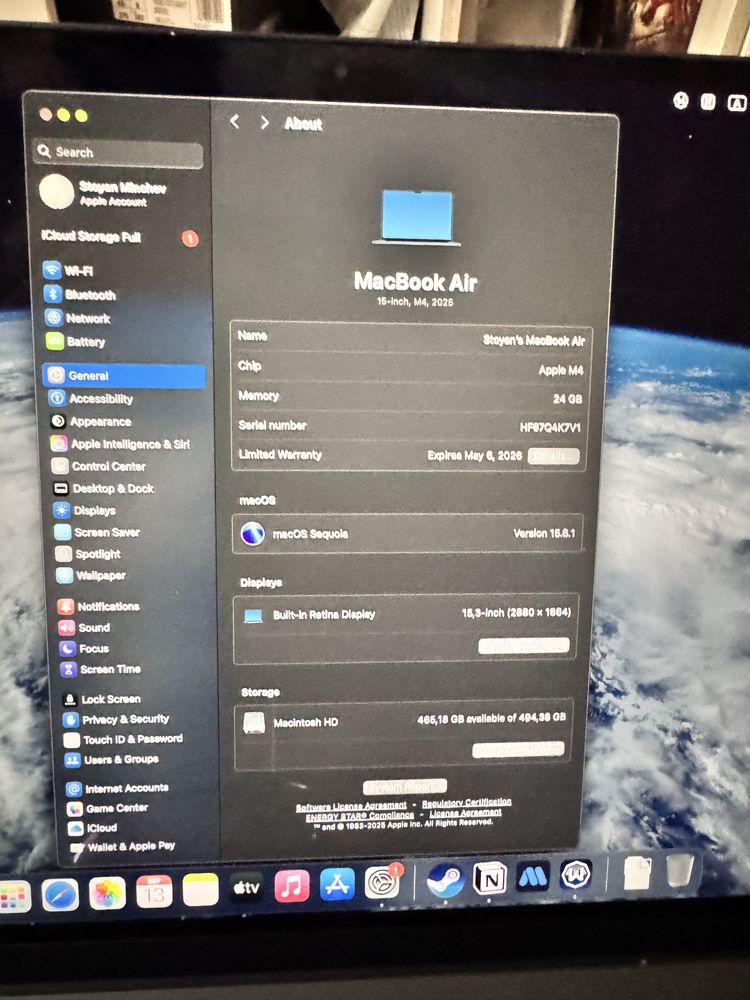Open Launchpad from the Dock

pos(14,895)
